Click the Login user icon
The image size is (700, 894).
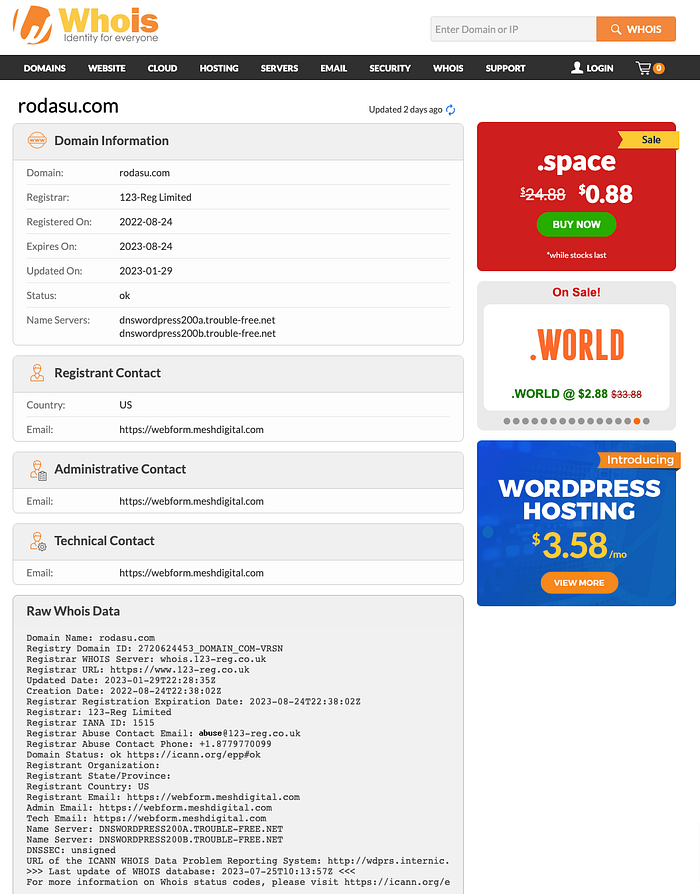tap(577, 68)
